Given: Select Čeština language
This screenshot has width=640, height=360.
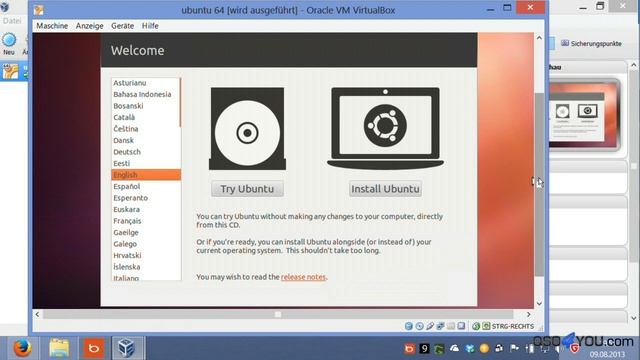Looking at the screenshot, I should [145, 129].
